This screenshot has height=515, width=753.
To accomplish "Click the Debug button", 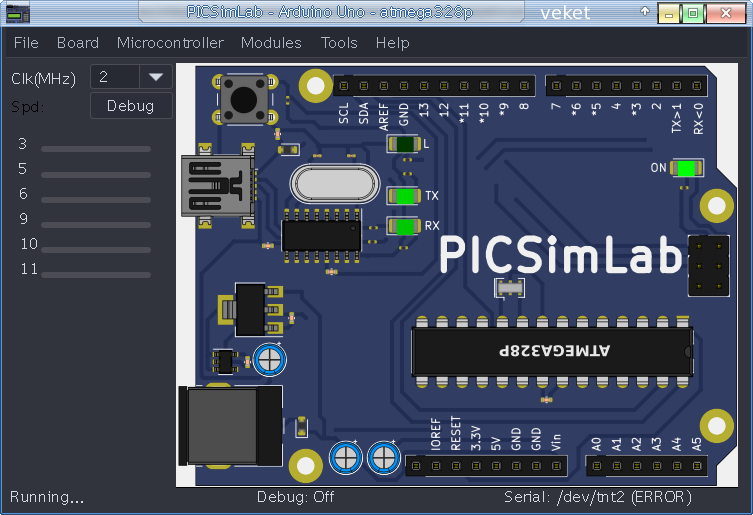I will pyautogui.click(x=131, y=106).
